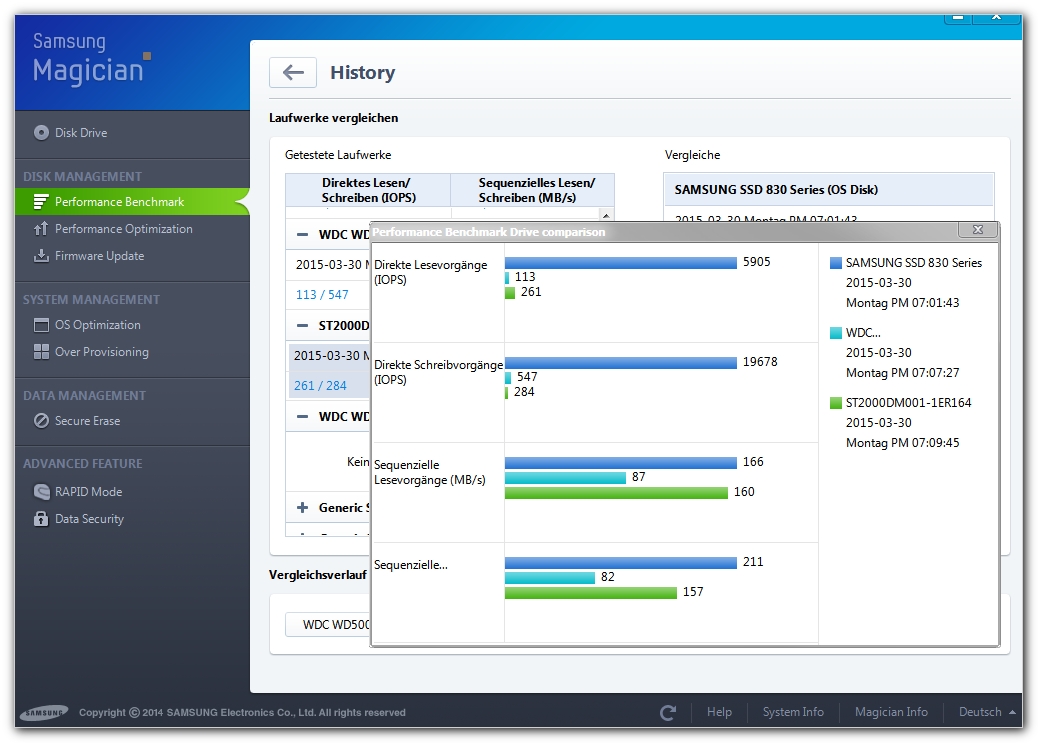Viewport: 1038px width, 743px height.
Task: Open OS Optimization in the sidebar
Action: 97,324
